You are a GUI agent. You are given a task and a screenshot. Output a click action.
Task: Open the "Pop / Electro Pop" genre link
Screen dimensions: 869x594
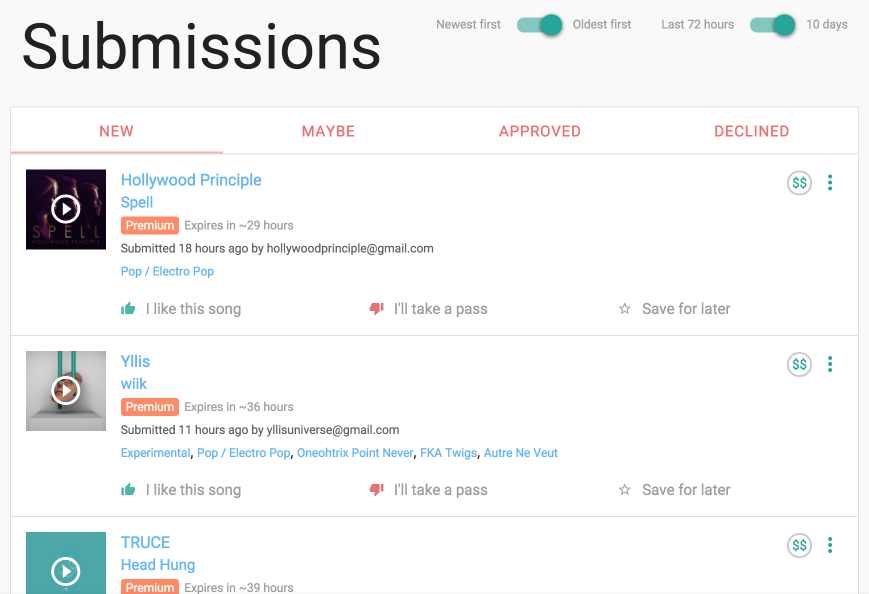click(x=167, y=271)
